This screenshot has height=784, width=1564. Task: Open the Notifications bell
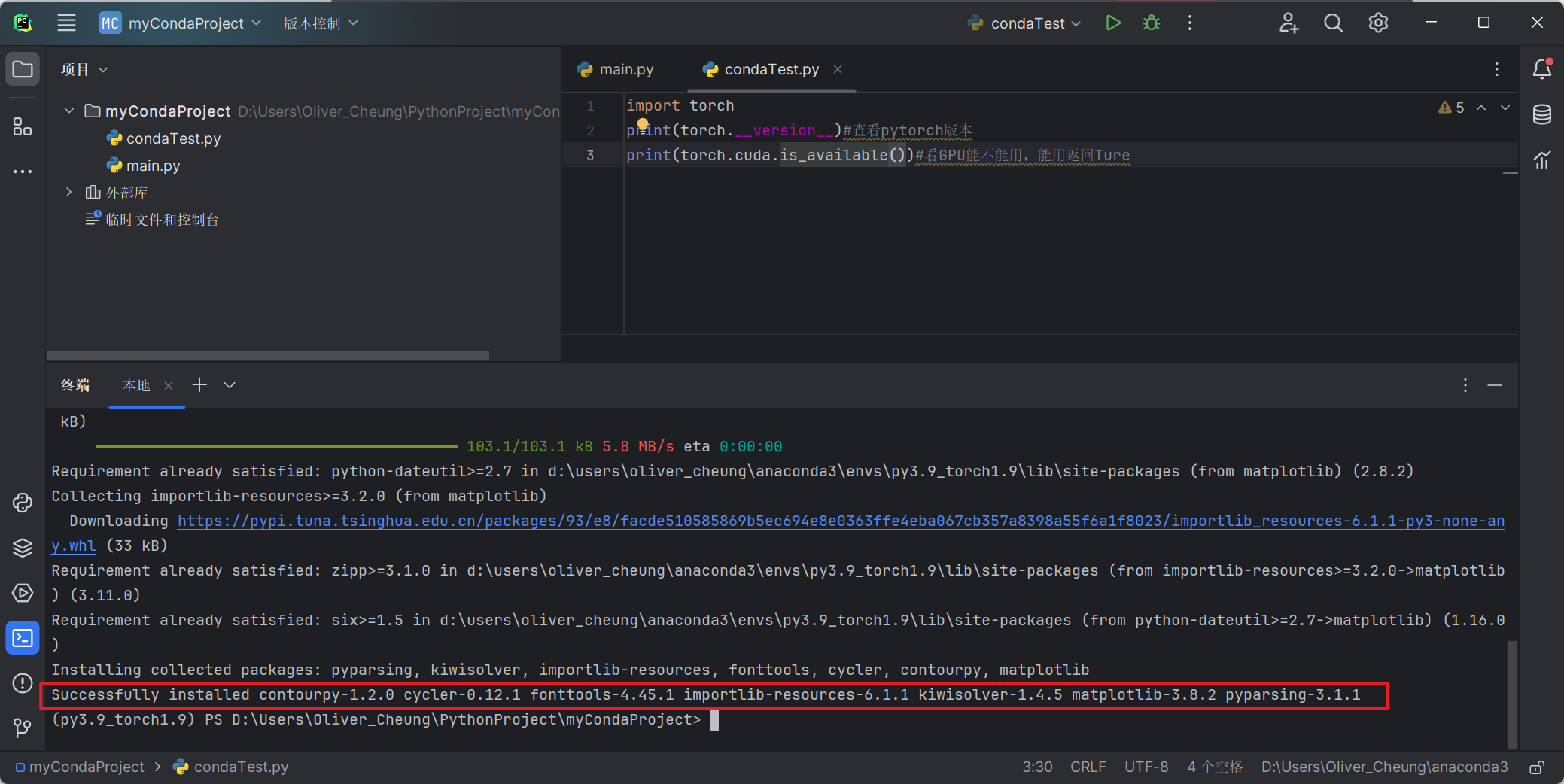(x=1542, y=69)
